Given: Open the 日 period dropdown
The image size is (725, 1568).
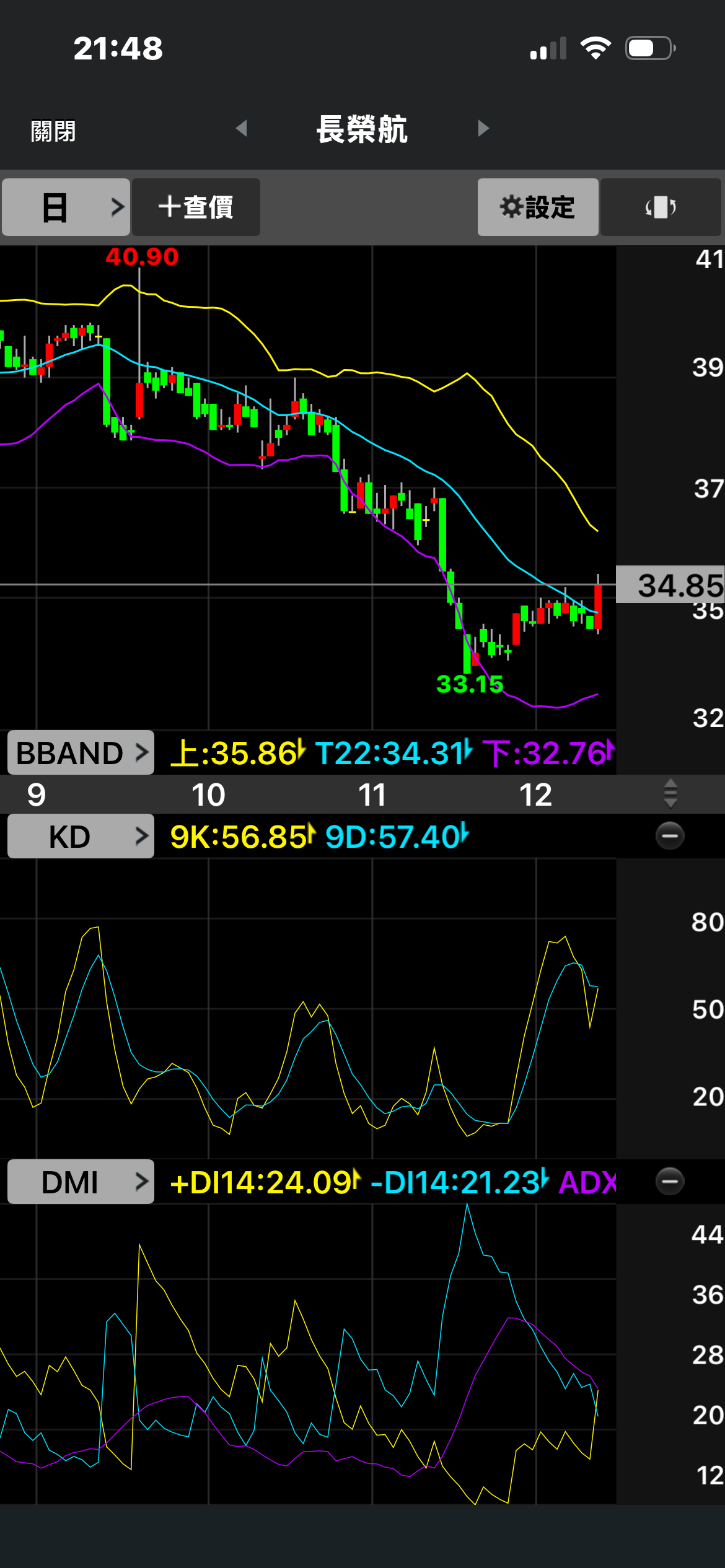Looking at the screenshot, I should (x=66, y=207).
